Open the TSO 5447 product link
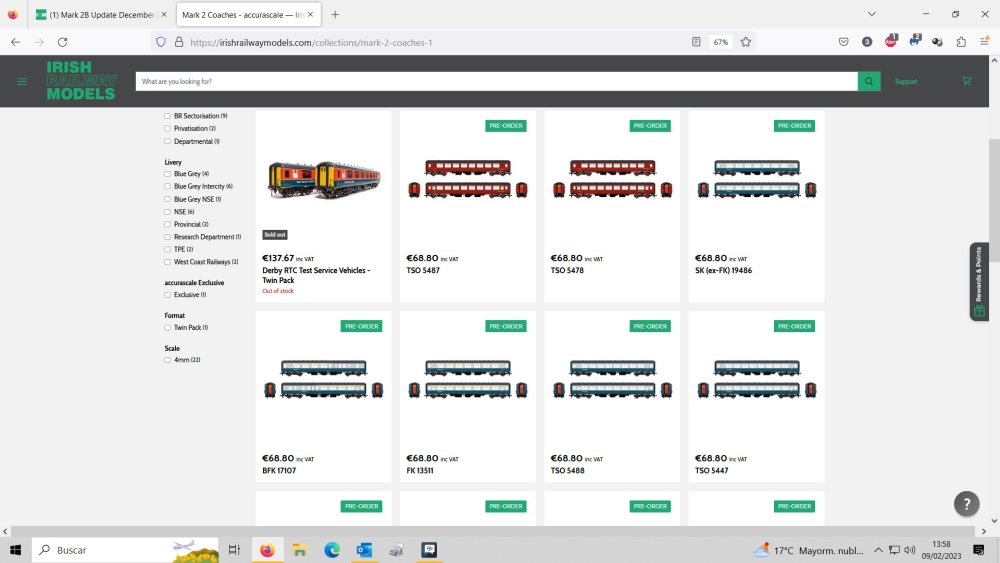Image resolution: width=1000 pixels, height=563 pixels. [711, 471]
